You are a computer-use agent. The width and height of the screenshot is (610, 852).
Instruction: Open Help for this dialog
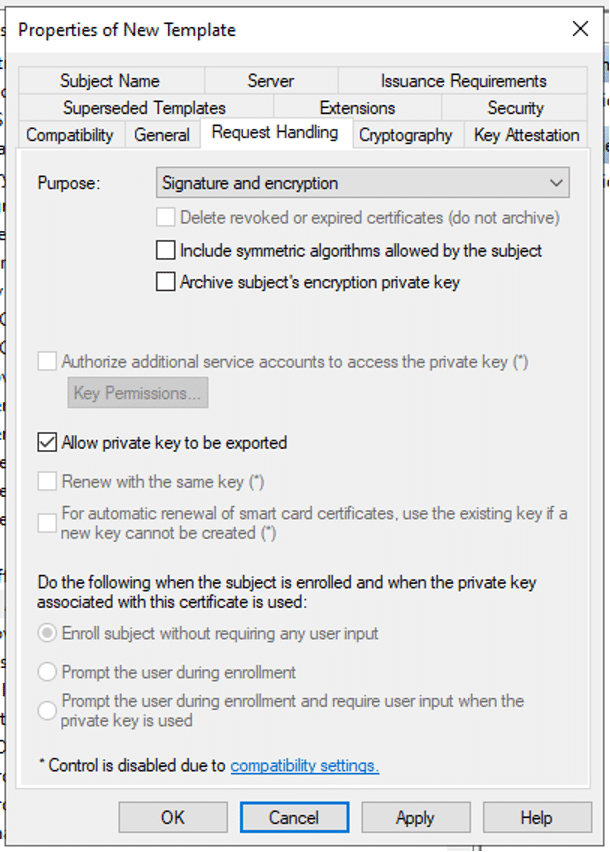tap(536, 817)
